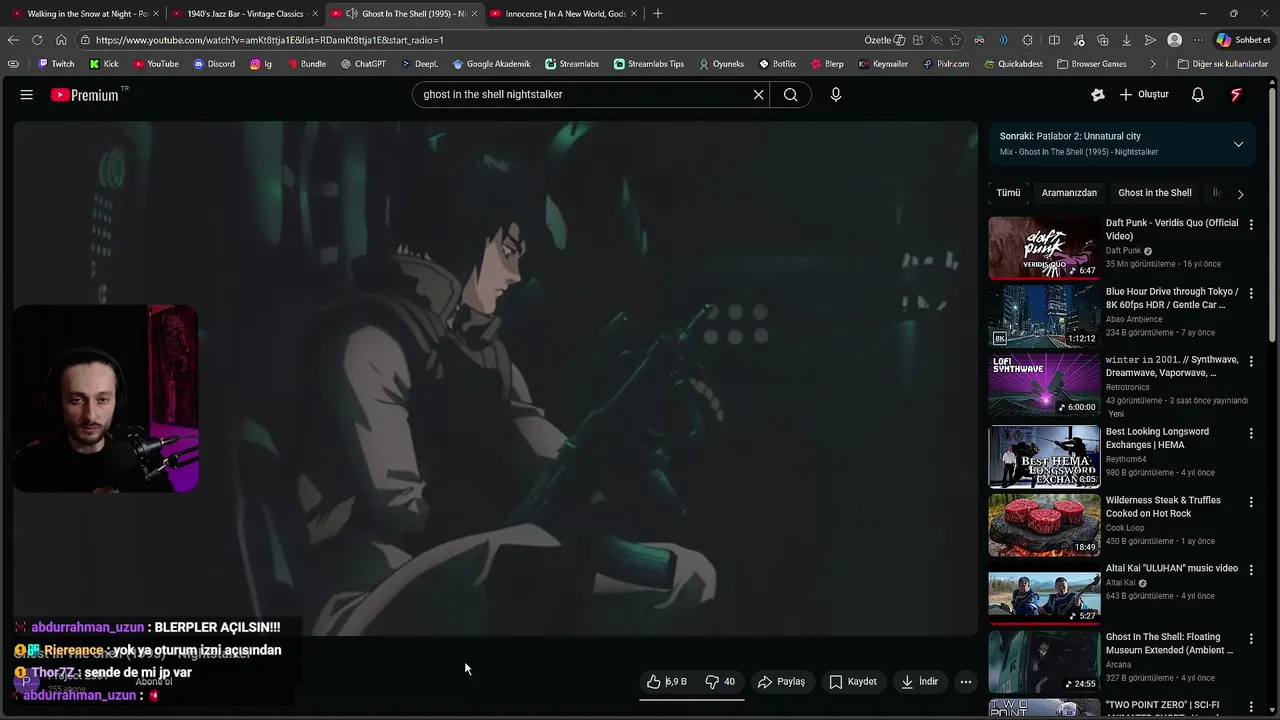Viewport: 1280px width, 720px height.
Task: Expand the Sonraki mix playlist chevron
Action: click(1238, 144)
